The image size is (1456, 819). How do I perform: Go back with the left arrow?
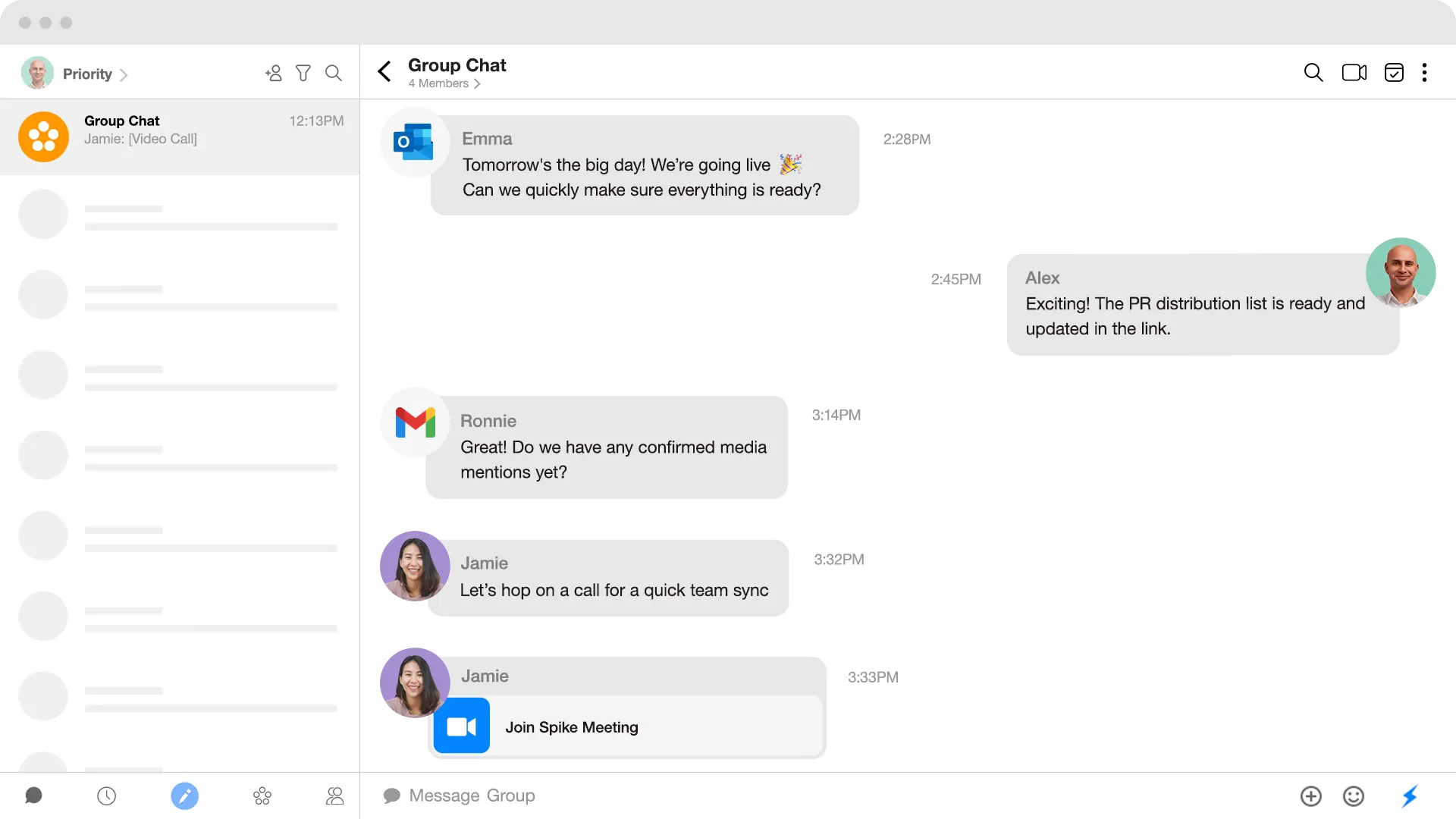pos(384,71)
